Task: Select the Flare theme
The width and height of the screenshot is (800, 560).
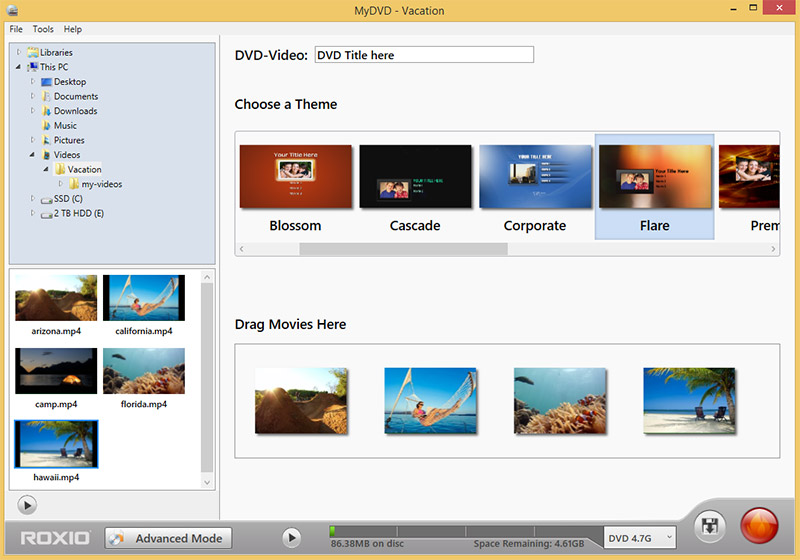Action: point(655,187)
